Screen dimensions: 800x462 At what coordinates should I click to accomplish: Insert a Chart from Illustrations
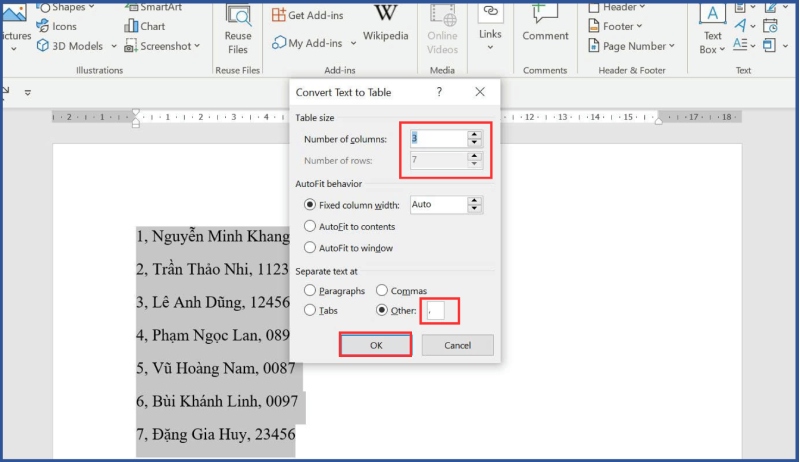[x=145, y=26]
